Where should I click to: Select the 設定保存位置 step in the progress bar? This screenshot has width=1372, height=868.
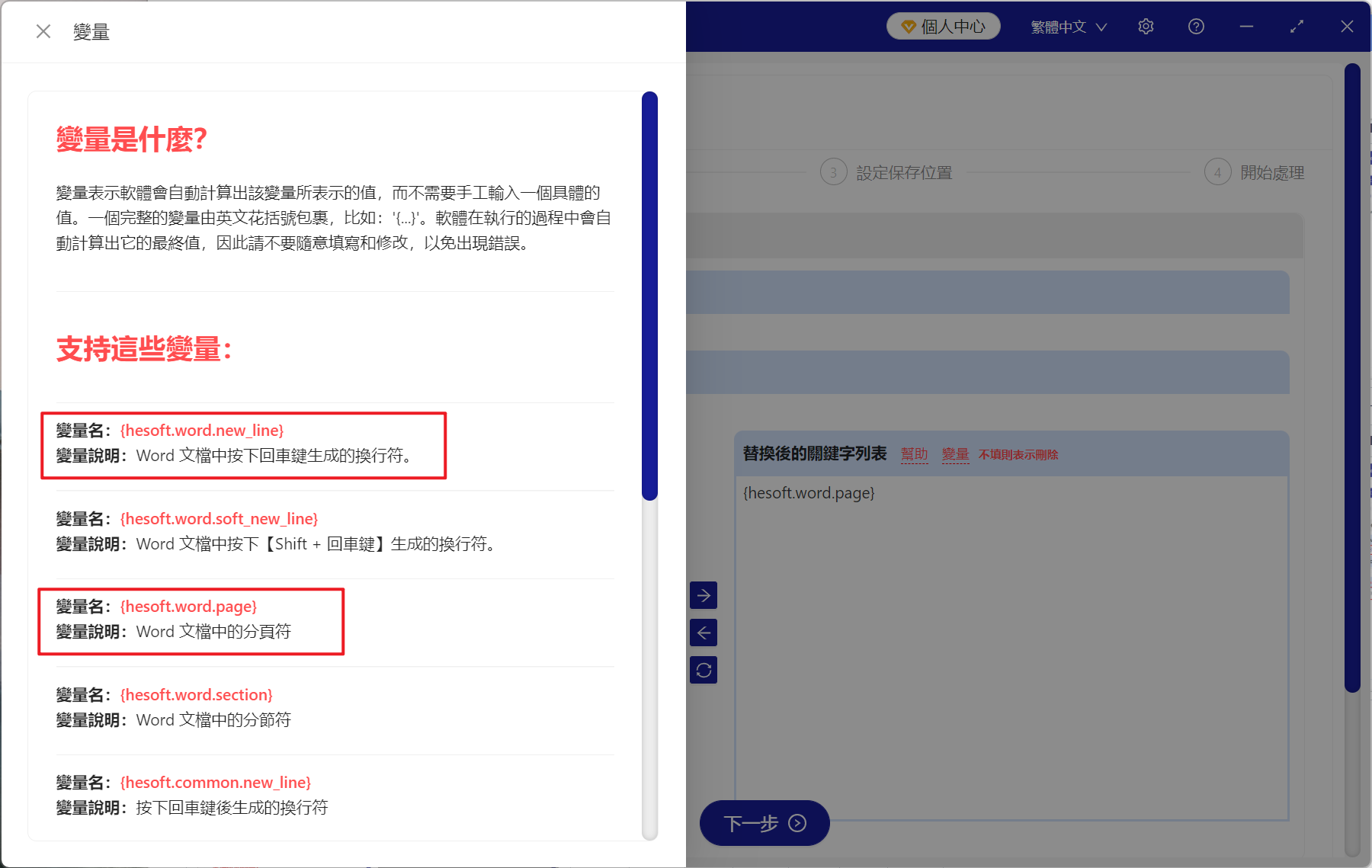(x=904, y=172)
